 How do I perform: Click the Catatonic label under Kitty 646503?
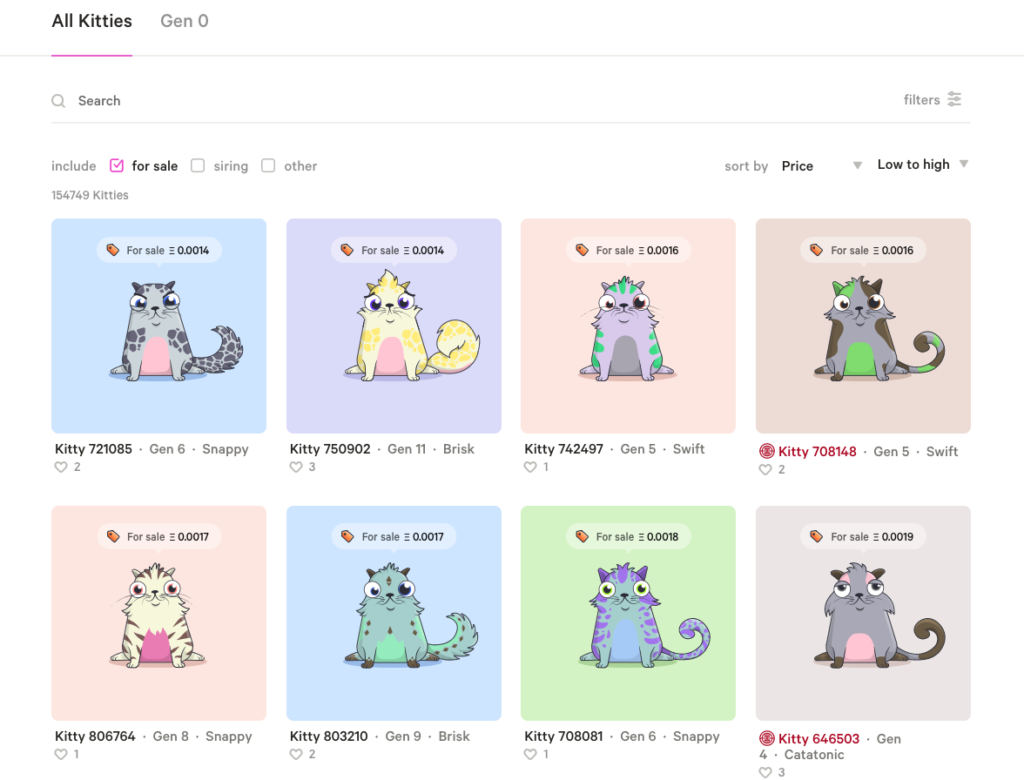click(814, 755)
